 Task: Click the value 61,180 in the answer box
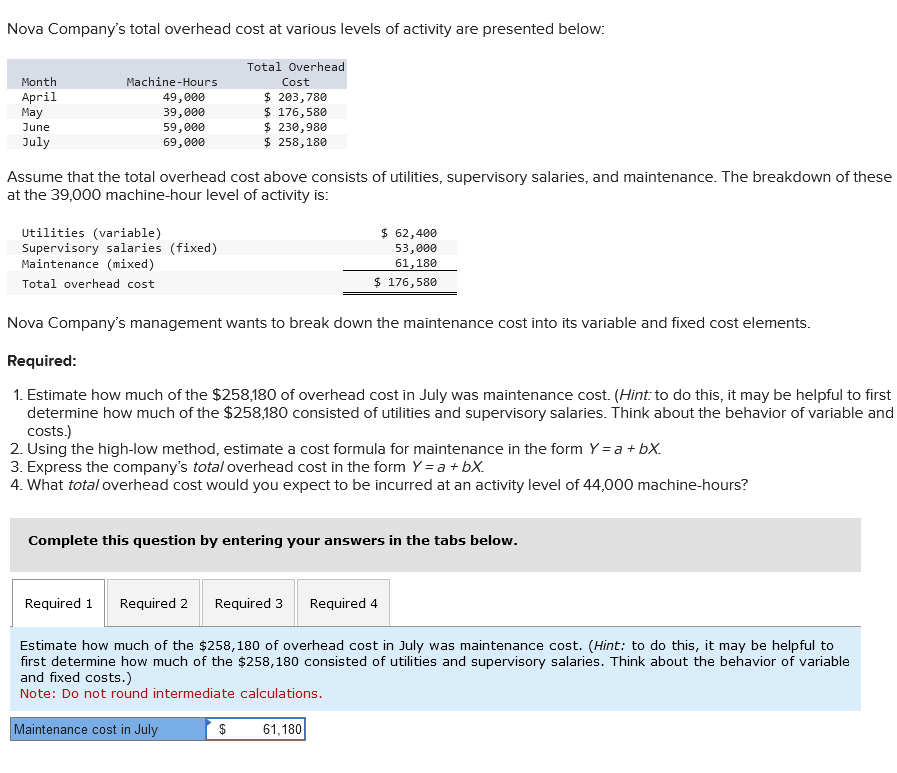pyautogui.click(x=275, y=729)
